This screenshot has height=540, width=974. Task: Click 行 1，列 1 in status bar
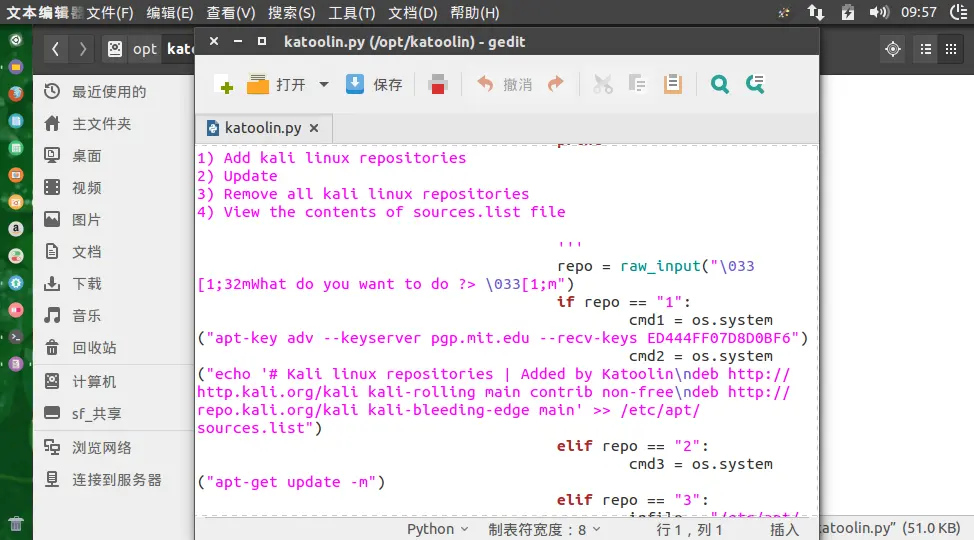point(689,529)
